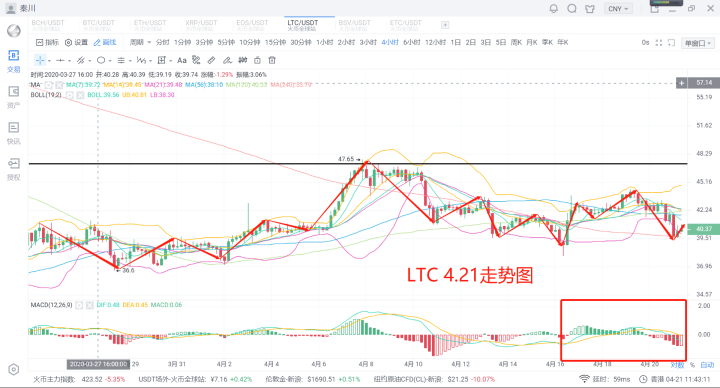Select the 1分钟 interval

tap(182, 42)
